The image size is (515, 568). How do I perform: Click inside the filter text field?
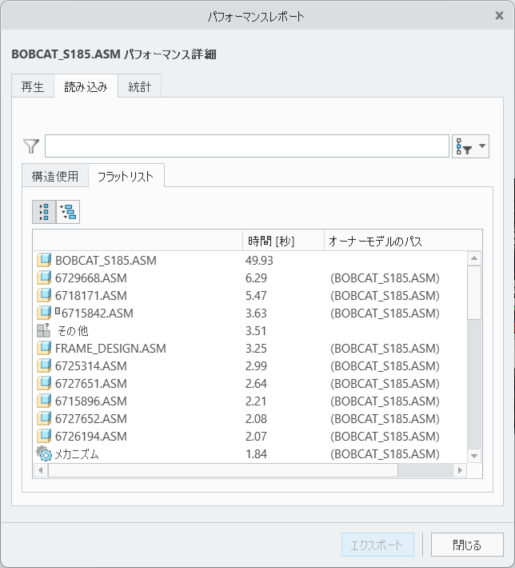247,146
